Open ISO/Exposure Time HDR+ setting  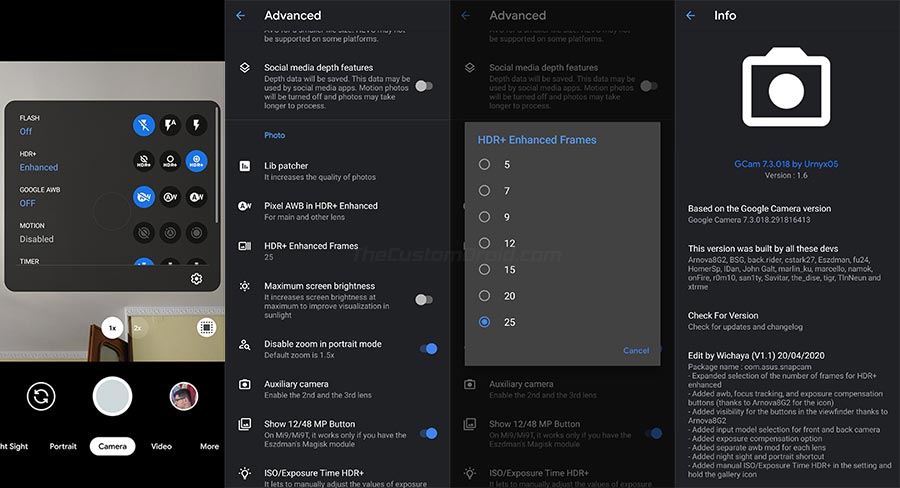pyautogui.click(x=338, y=477)
